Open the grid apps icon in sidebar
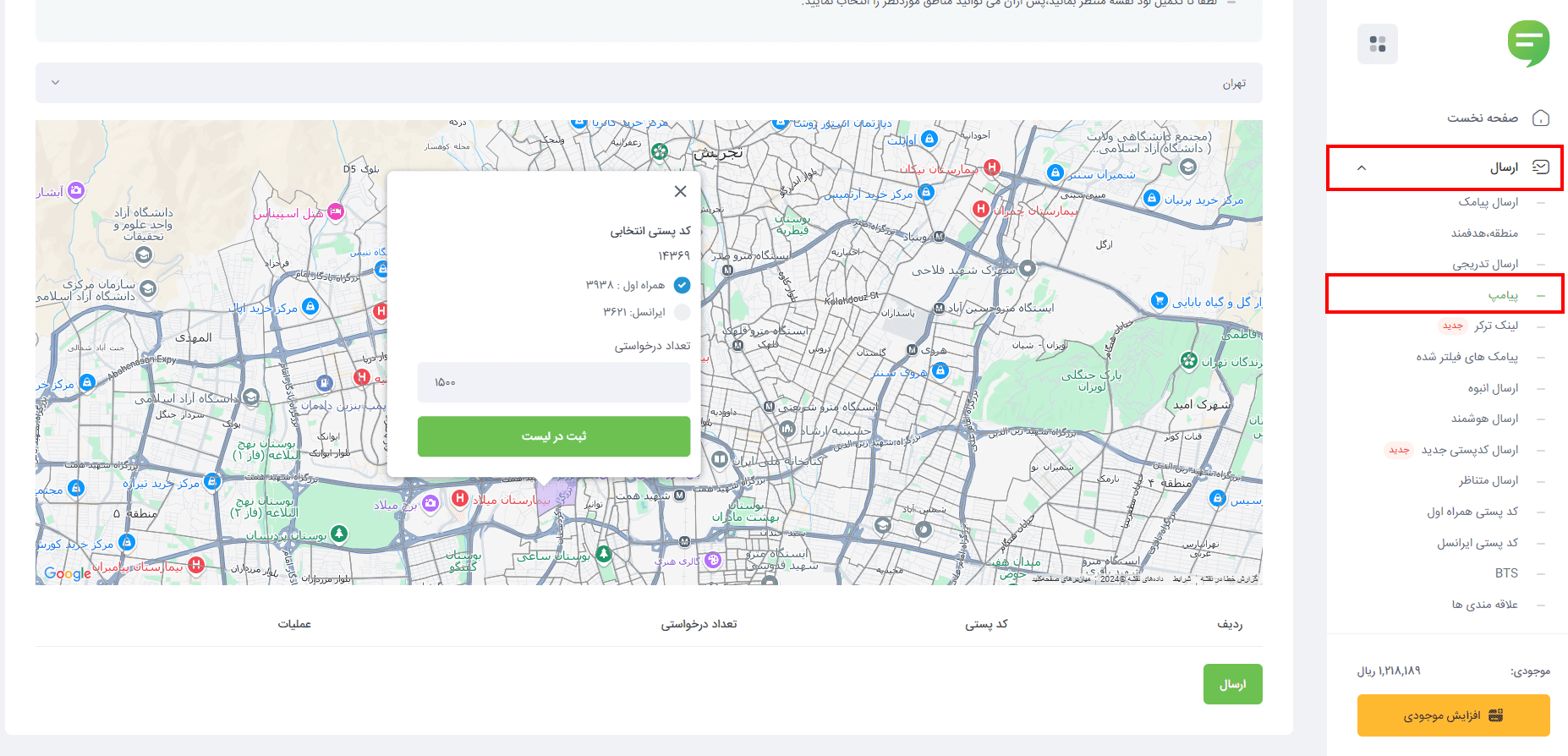Image resolution: width=1568 pixels, height=756 pixels. pyautogui.click(x=1378, y=44)
